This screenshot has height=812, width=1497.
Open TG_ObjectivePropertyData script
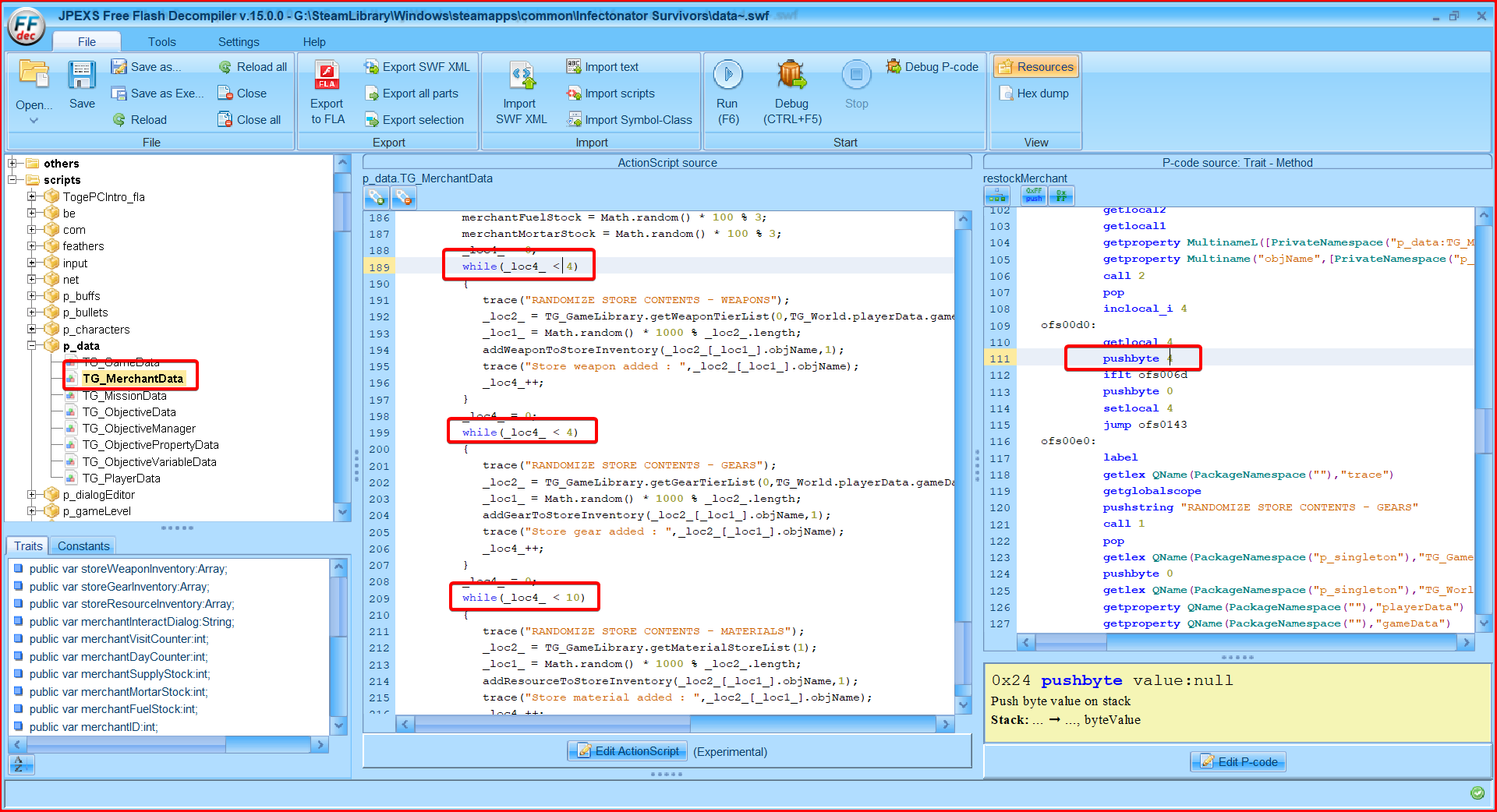click(x=150, y=445)
